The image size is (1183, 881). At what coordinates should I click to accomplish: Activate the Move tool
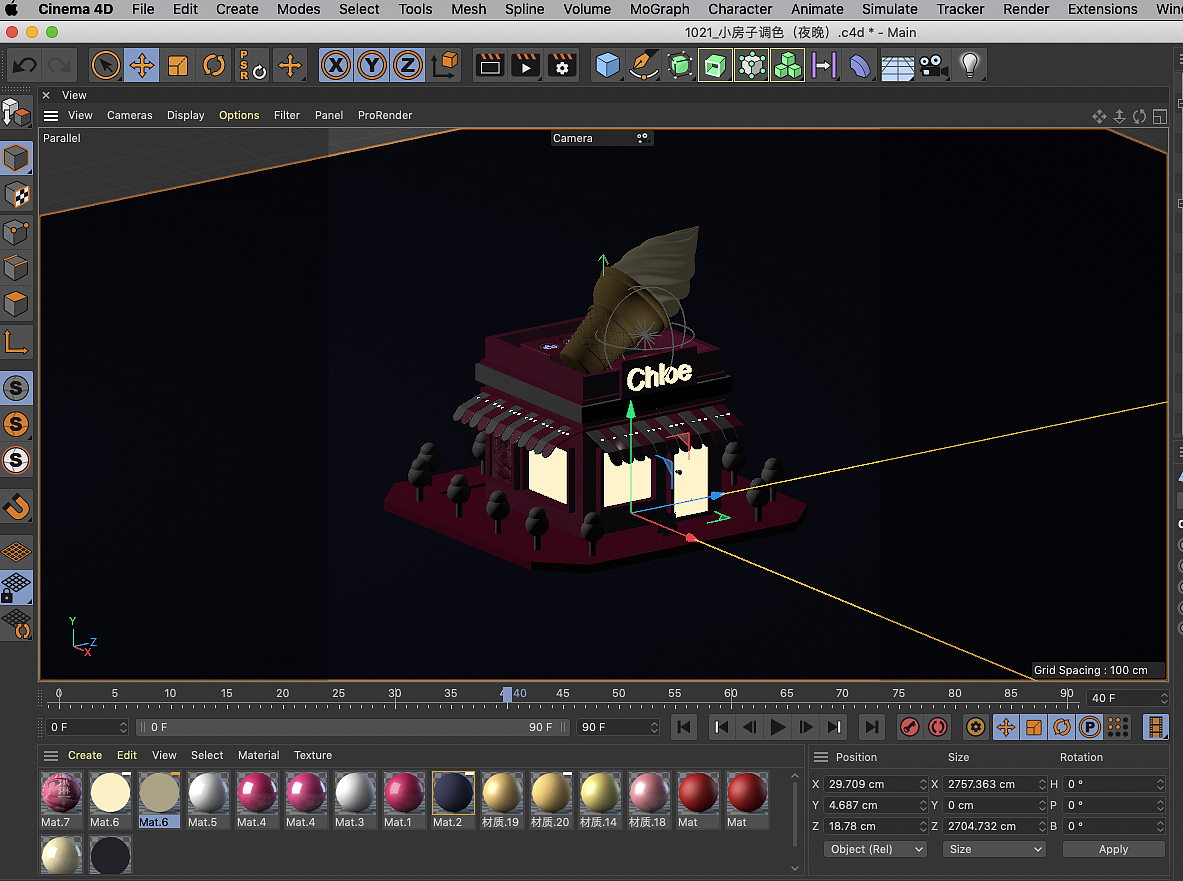pyautogui.click(x=142, y=66)
